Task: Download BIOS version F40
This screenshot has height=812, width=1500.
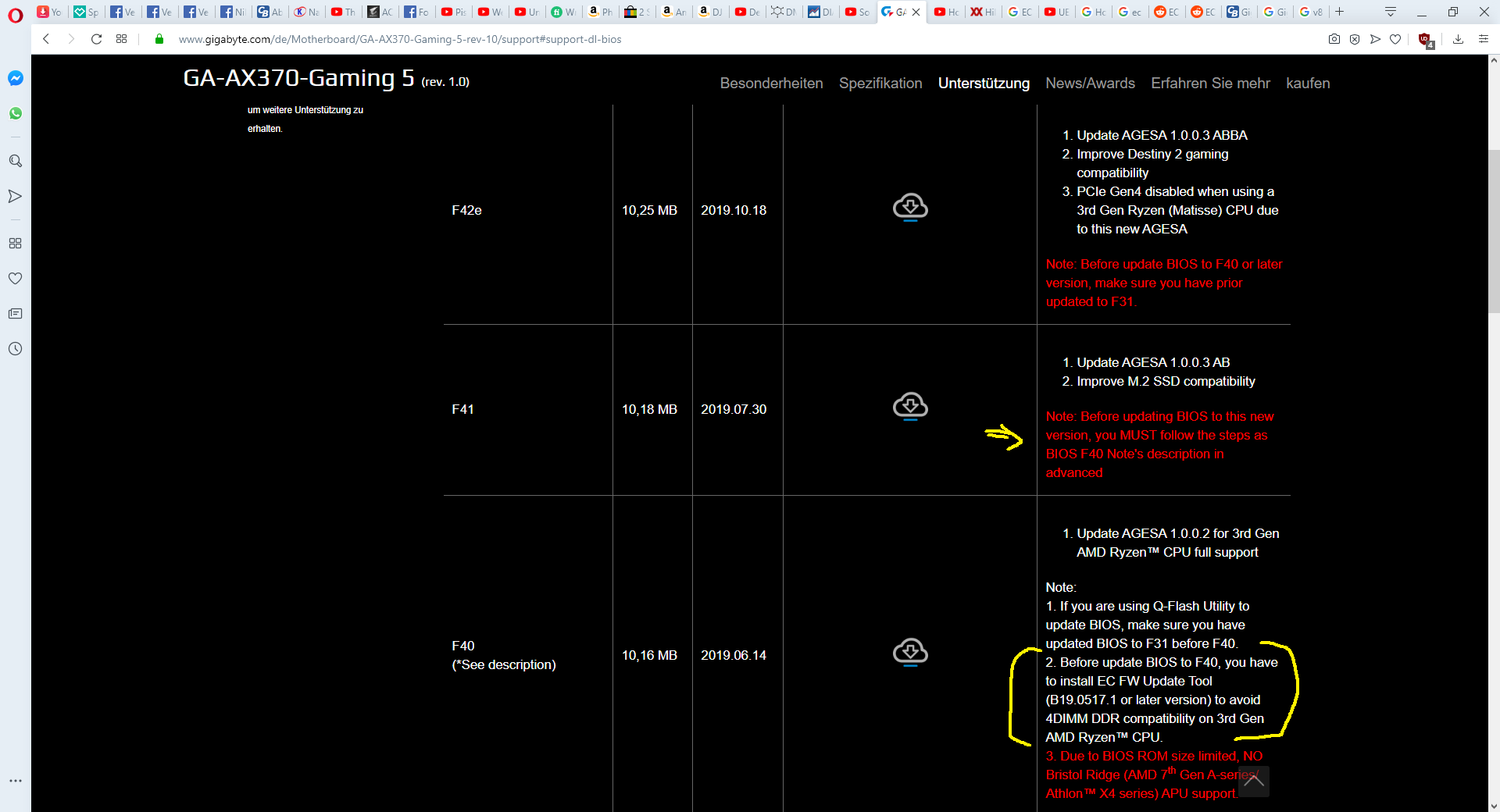Action: tap(910, 653)
